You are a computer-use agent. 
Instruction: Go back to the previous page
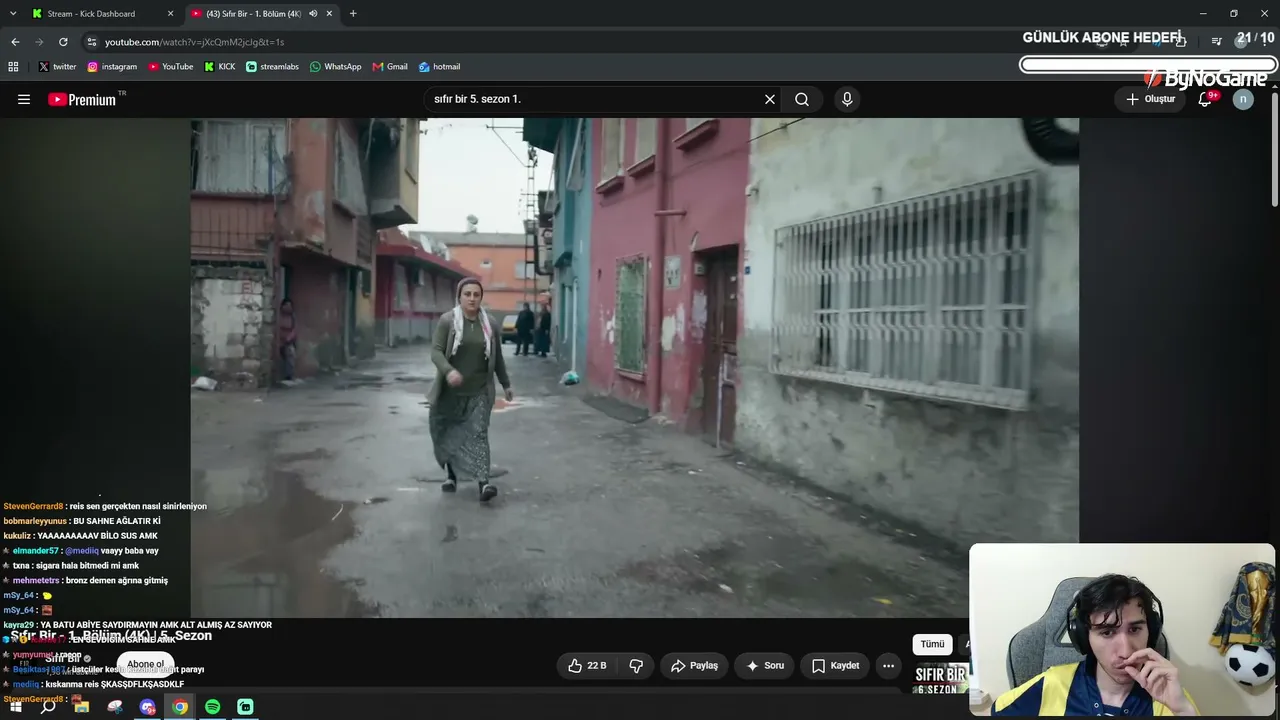[15, 42]
